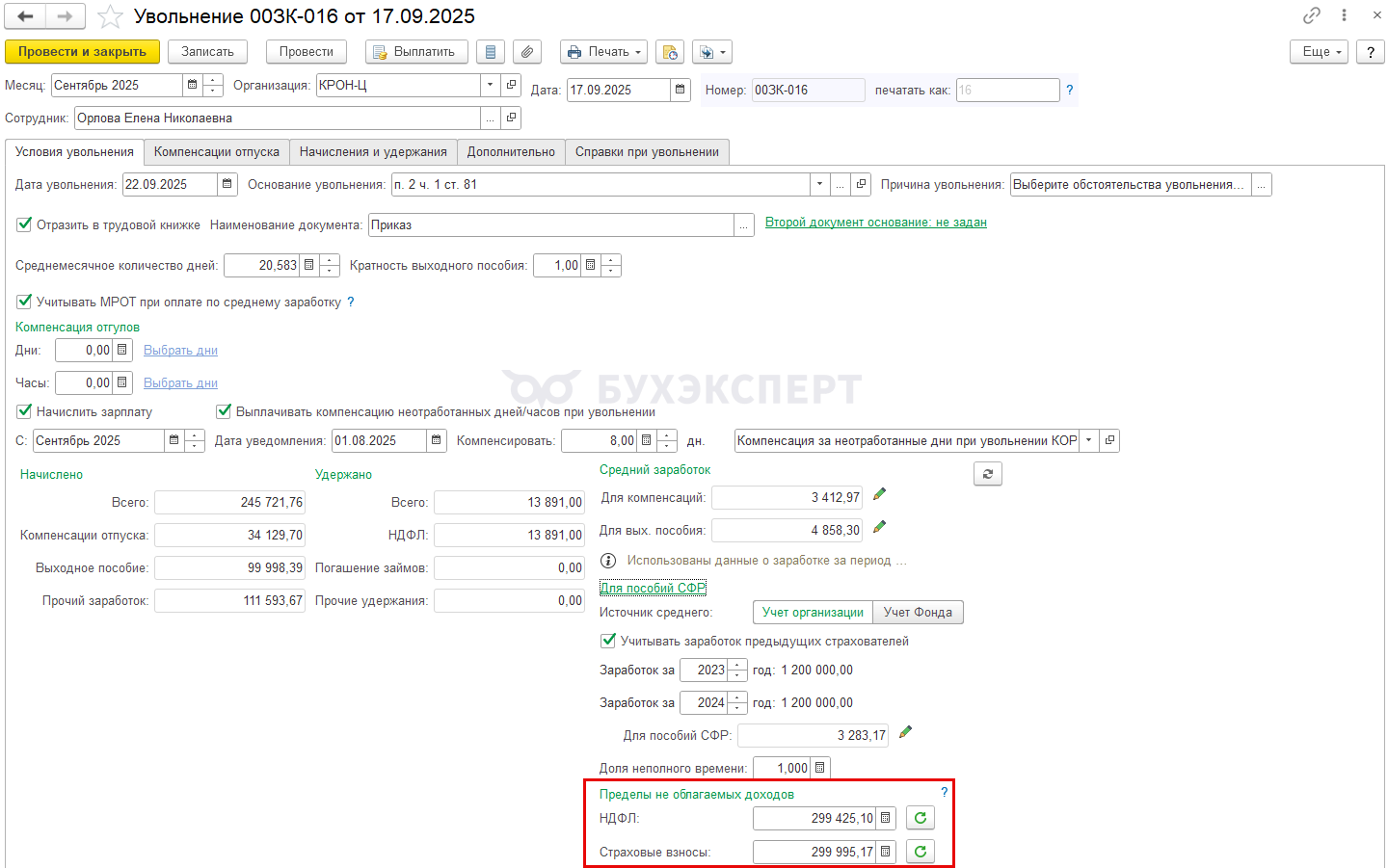Open the payroll accounting entries icon
1388x868 pixels.
pos(670,52)
